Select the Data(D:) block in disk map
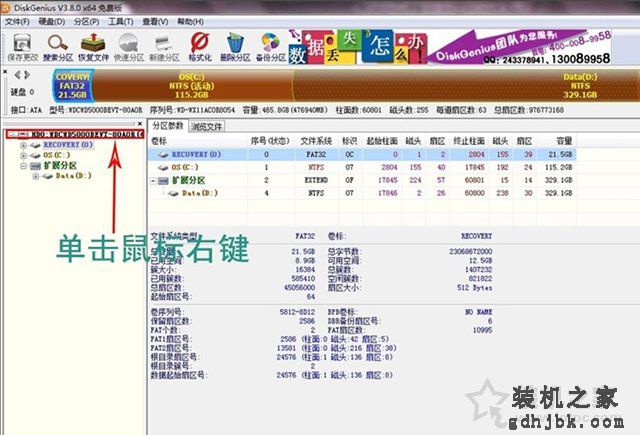This screenshot has width=640, height=435. click(x=465, y=85)
